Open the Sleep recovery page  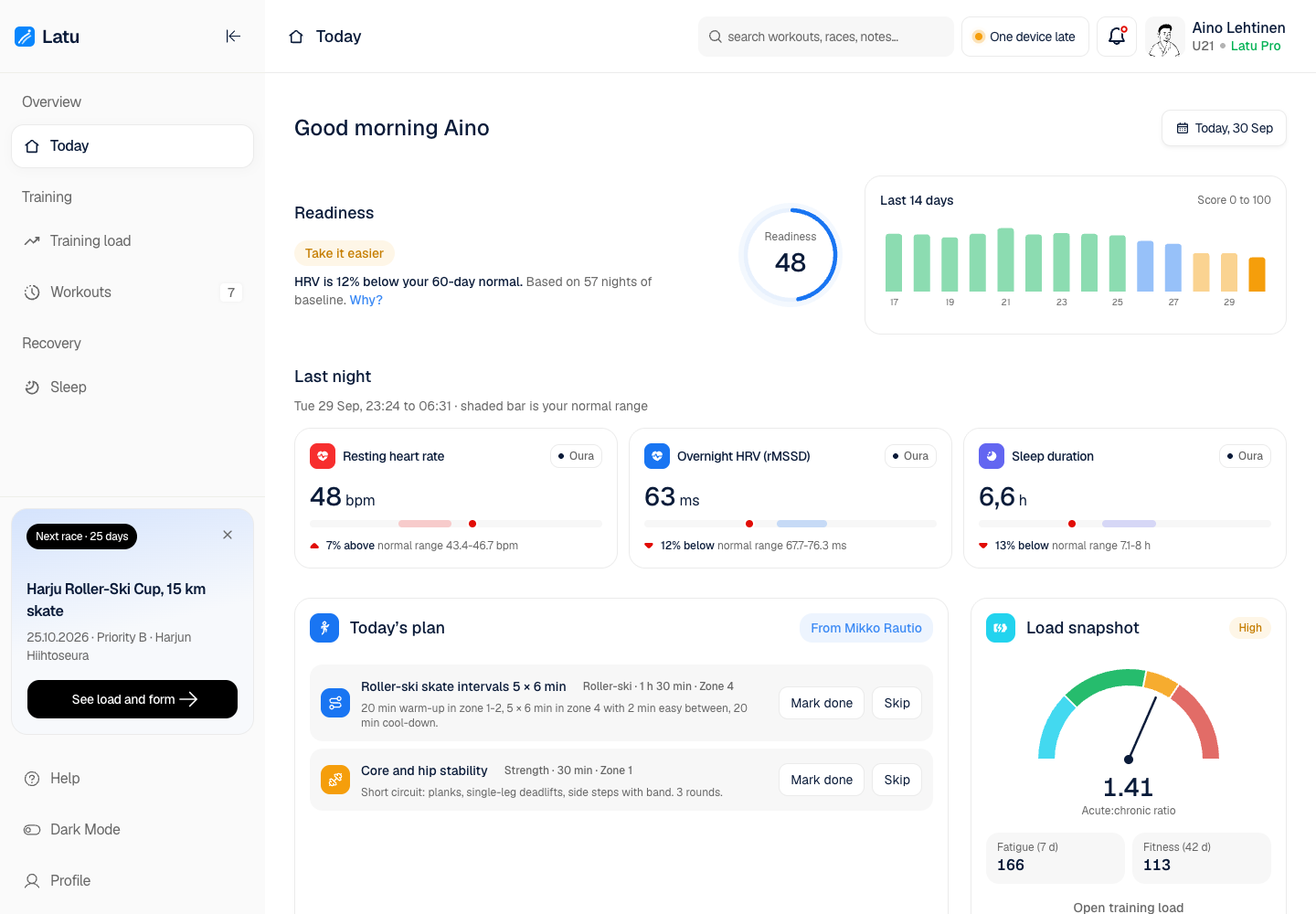(133, 388)
